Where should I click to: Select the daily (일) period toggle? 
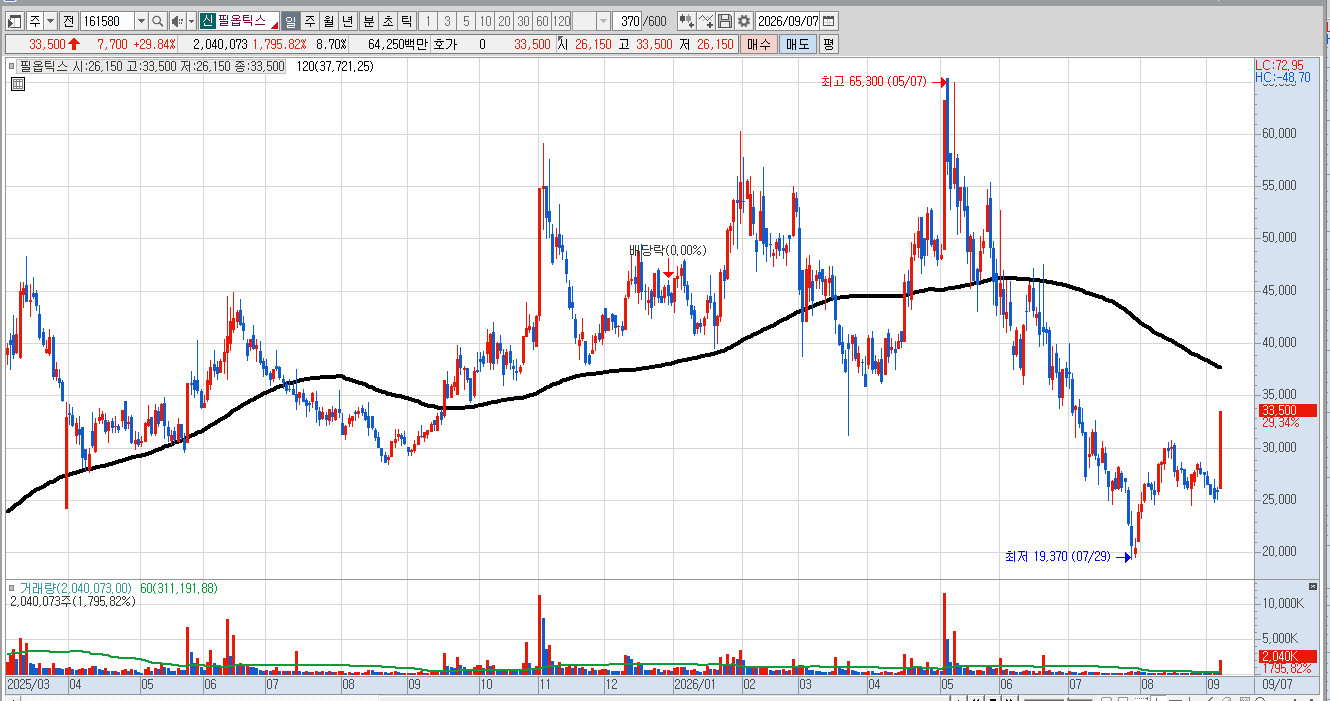coord(290,21)
